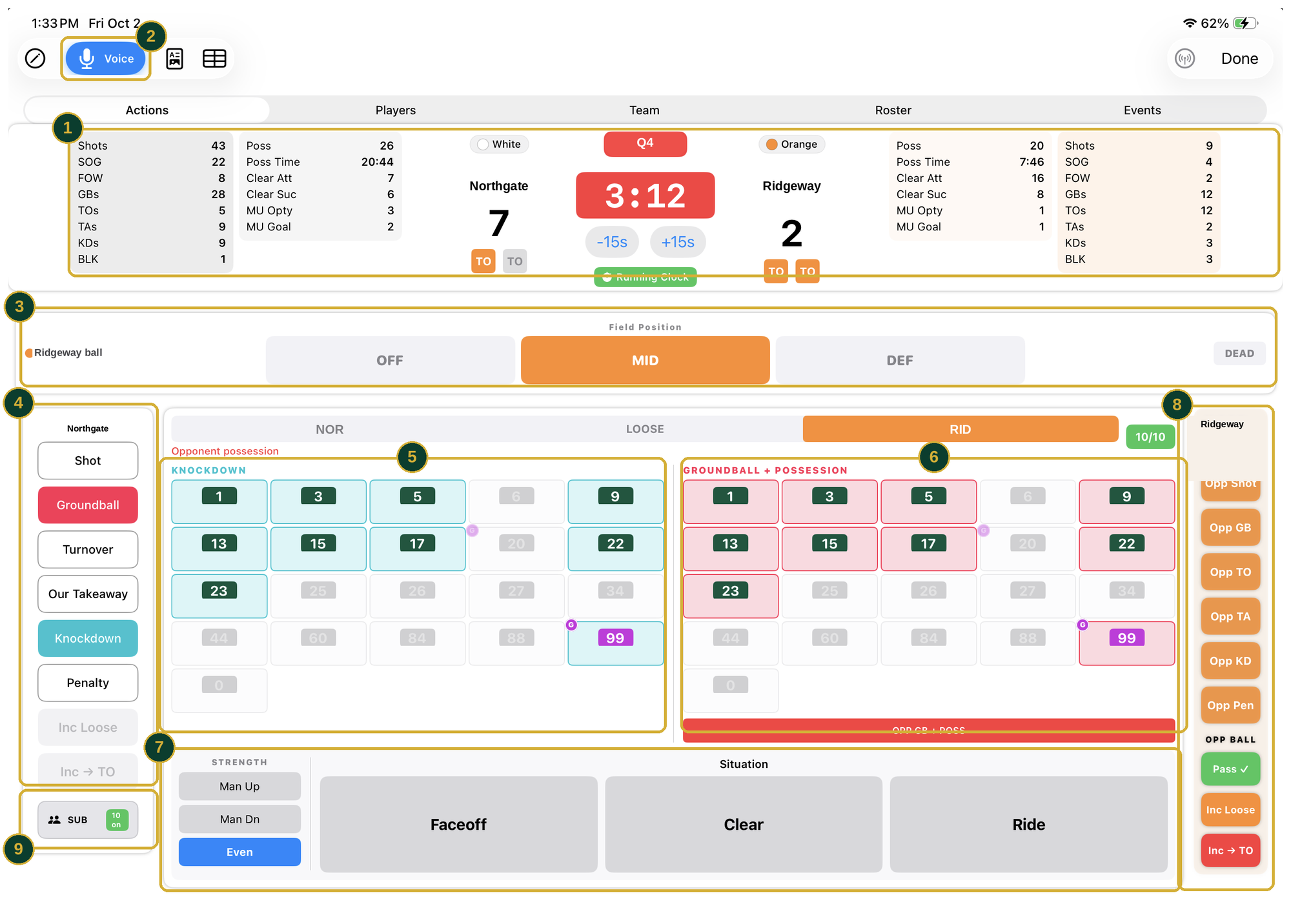Use Northgate's orange TO timeout

(x=483, y=261)
